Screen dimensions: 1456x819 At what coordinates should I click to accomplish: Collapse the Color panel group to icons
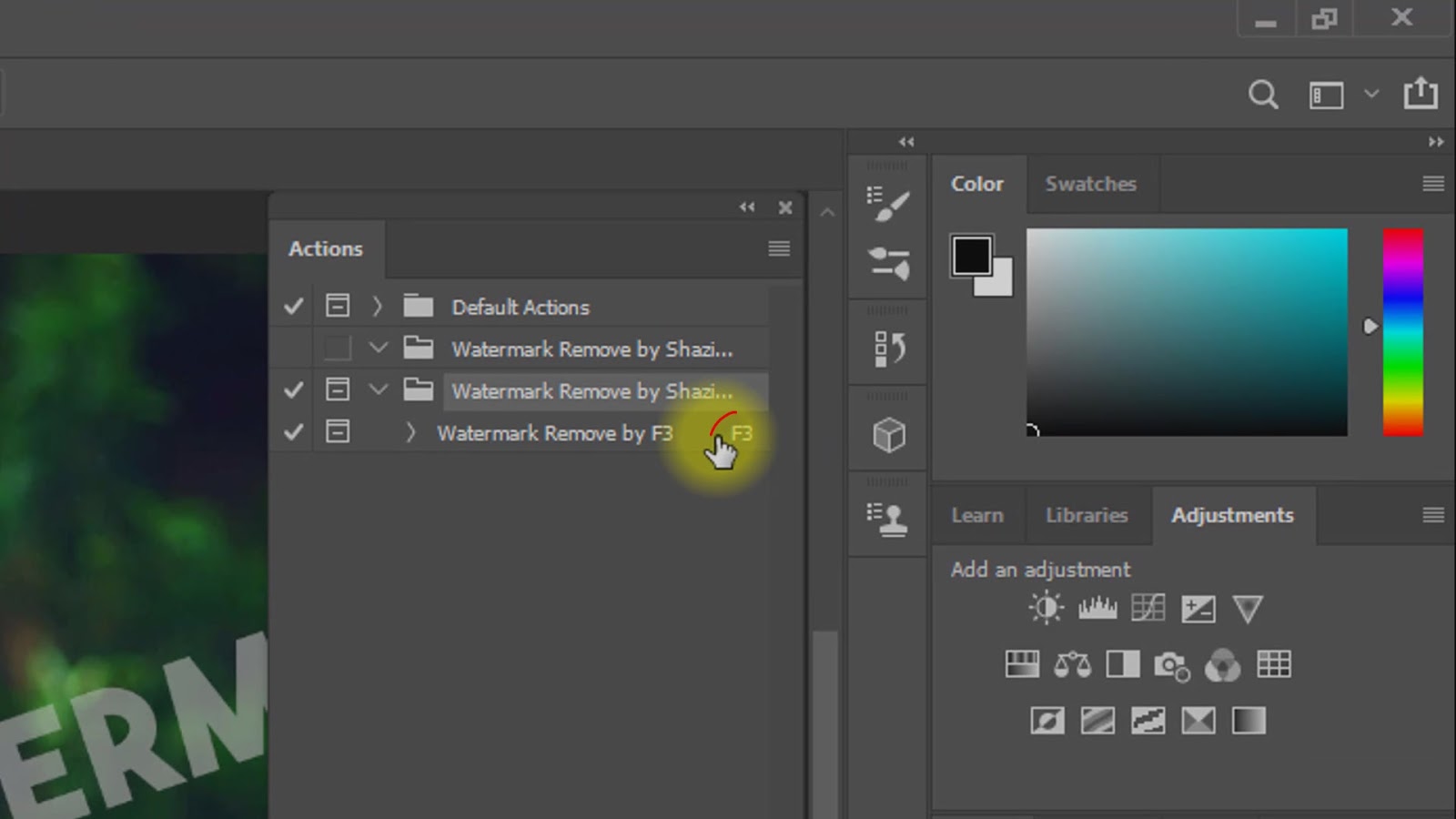[1436, 142]
